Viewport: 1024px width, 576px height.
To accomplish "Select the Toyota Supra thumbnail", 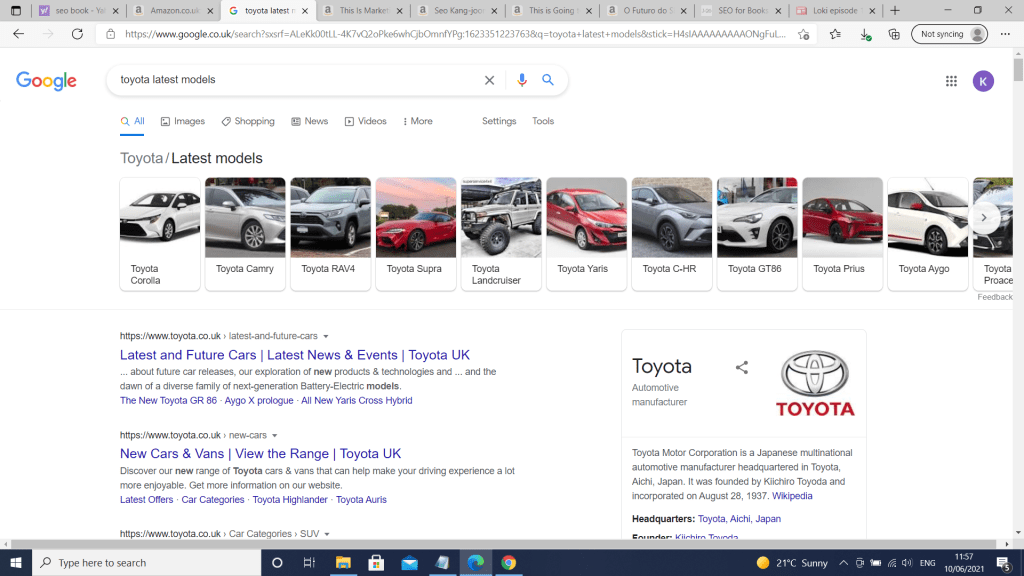I will [x=415, y=233].
